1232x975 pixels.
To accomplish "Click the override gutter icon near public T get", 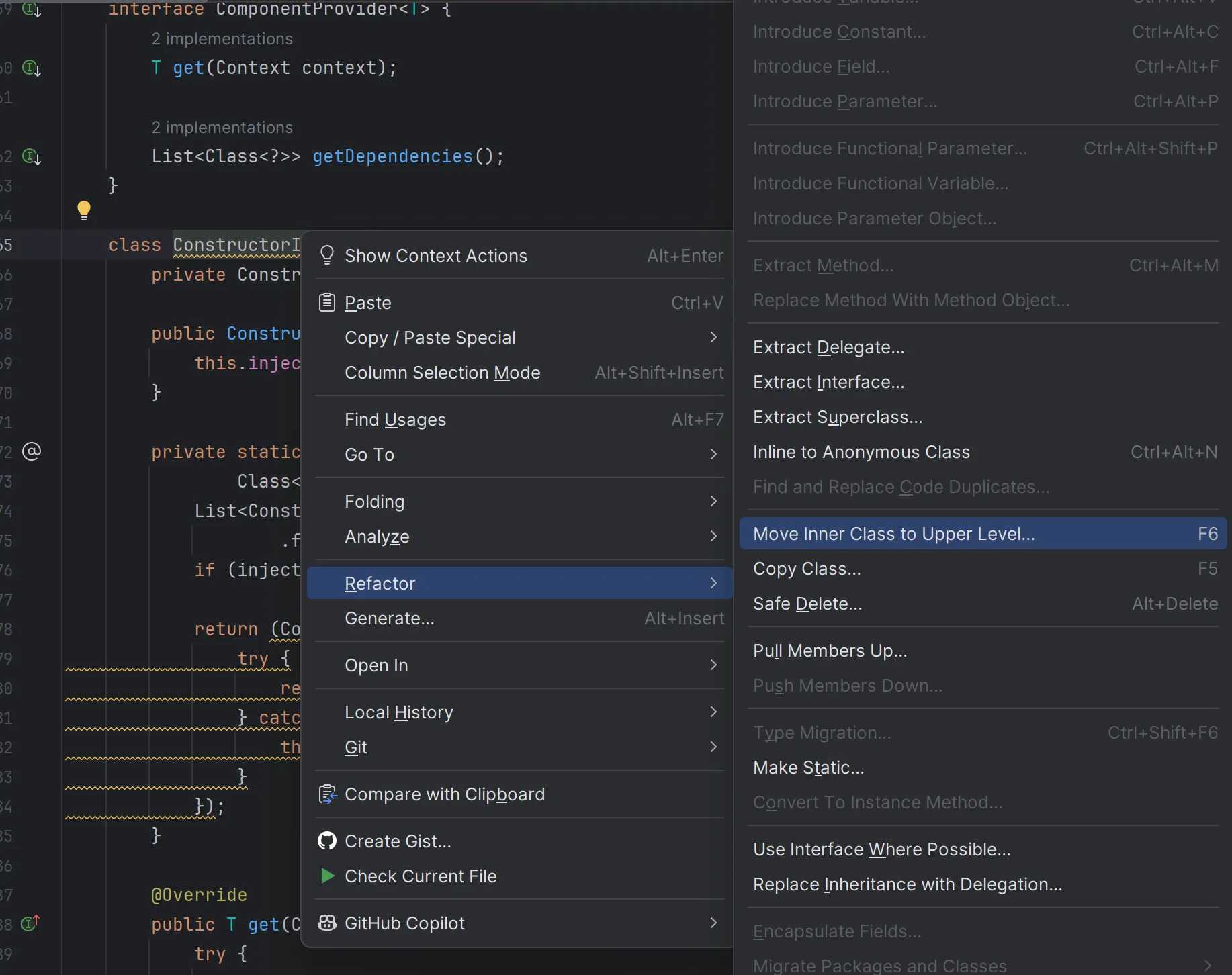I will [31, 924].
